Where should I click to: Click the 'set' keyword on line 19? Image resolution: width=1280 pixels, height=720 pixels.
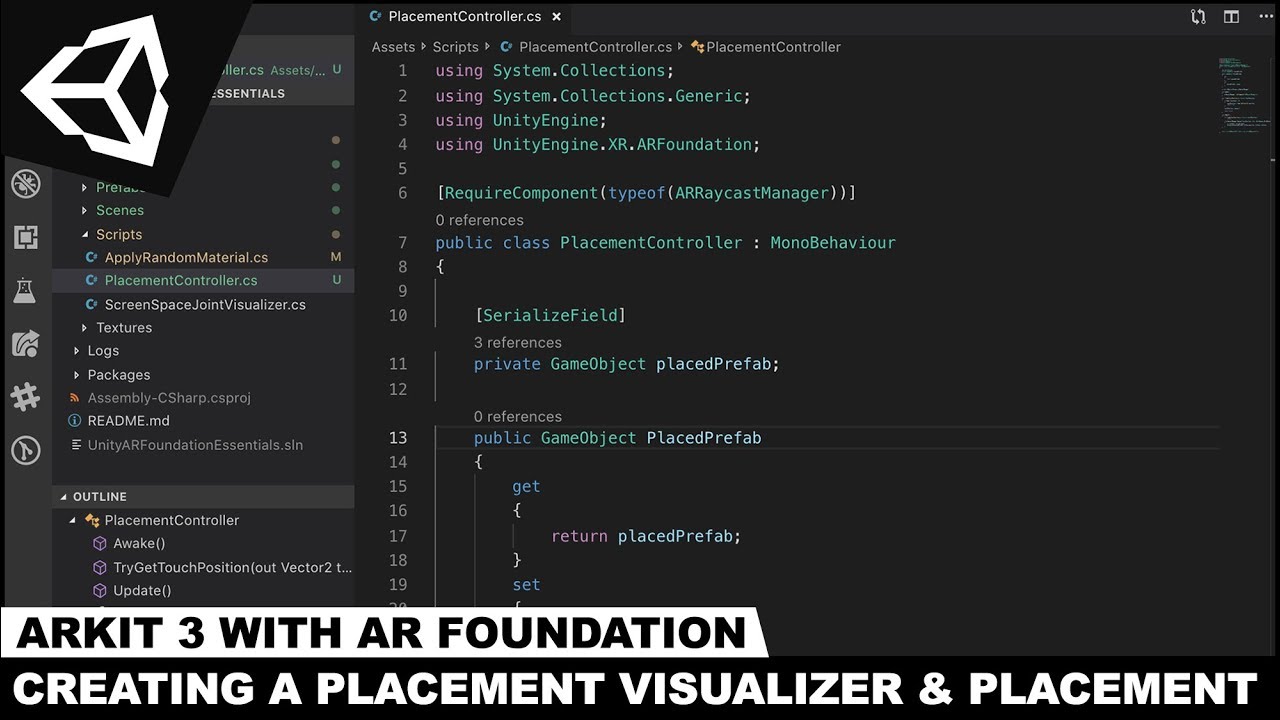(526, 585)
